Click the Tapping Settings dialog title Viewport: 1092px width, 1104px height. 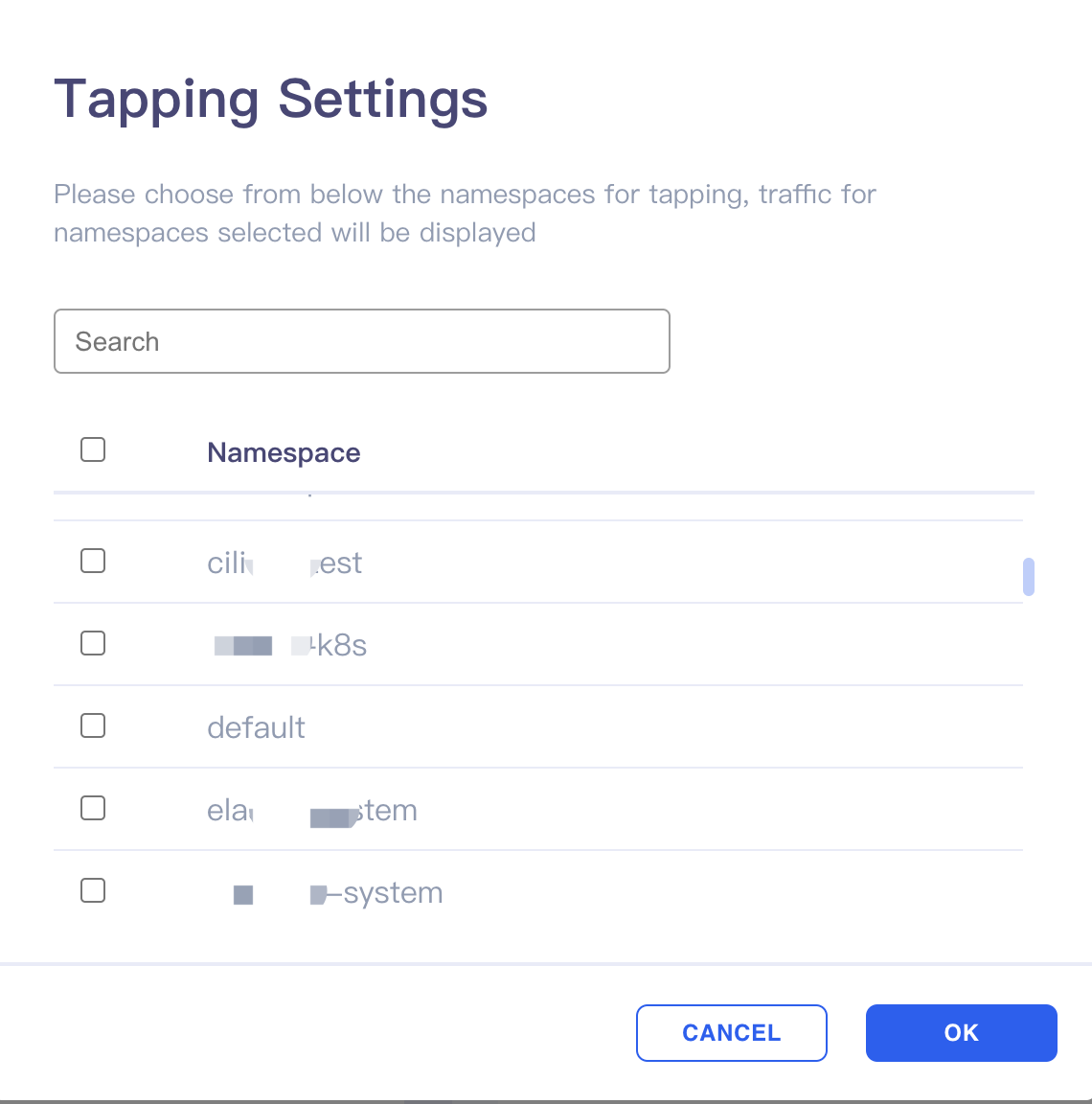pyautogui.click(x=271, y=100)
